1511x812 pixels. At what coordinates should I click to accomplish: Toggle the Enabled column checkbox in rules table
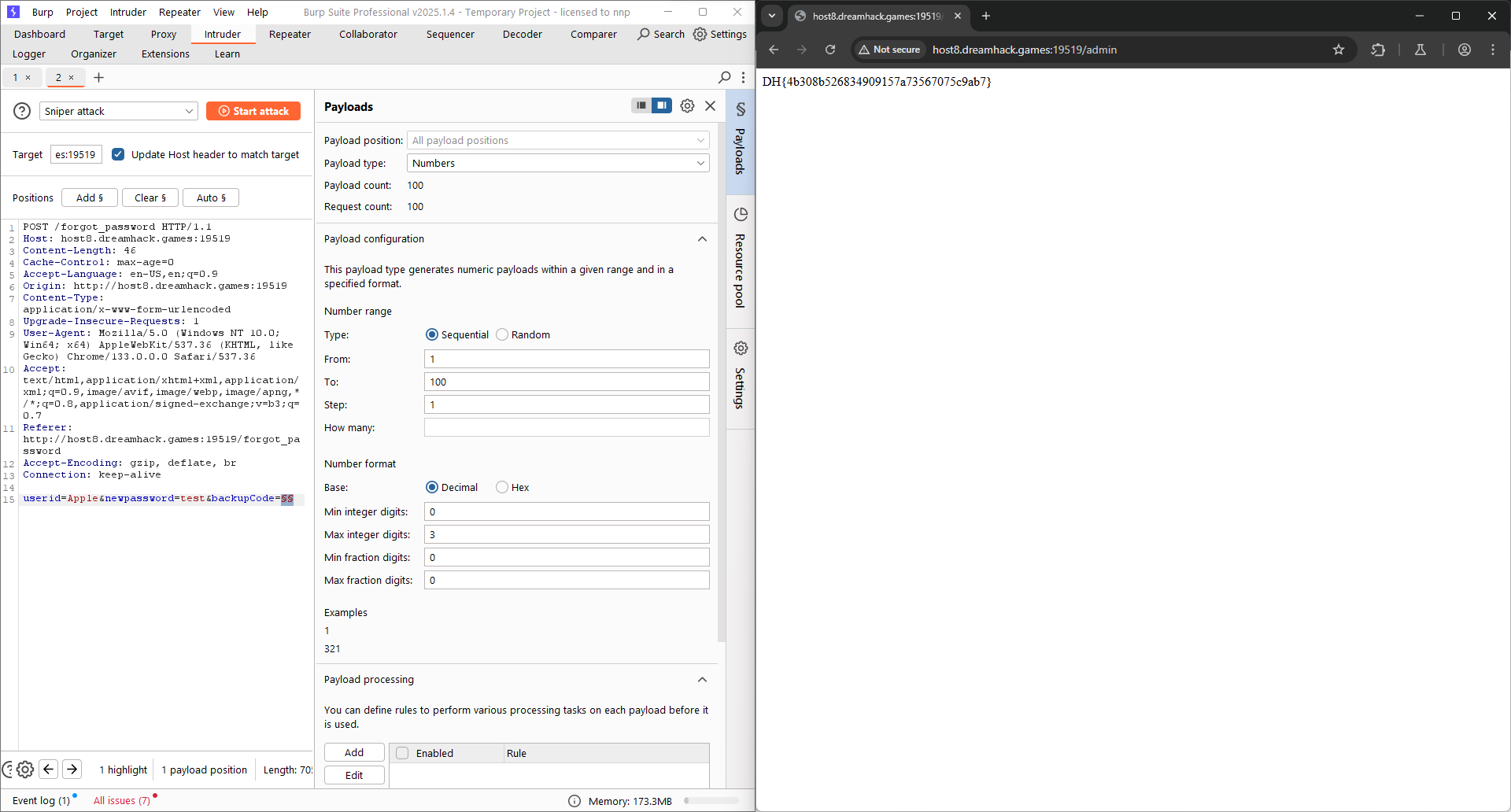[x=402, y=753]
